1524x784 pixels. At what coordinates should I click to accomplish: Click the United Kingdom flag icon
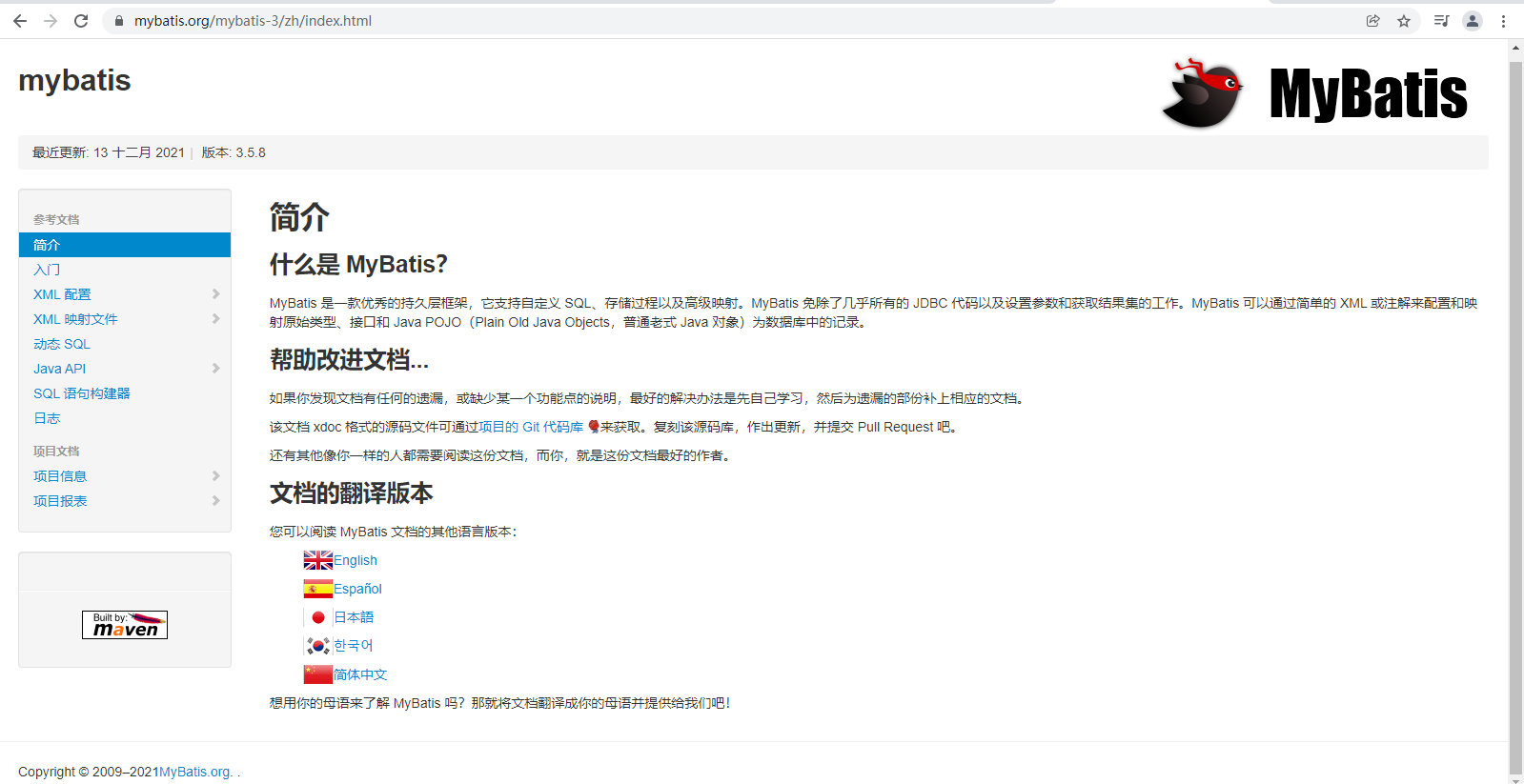click(x=318, y=560)
